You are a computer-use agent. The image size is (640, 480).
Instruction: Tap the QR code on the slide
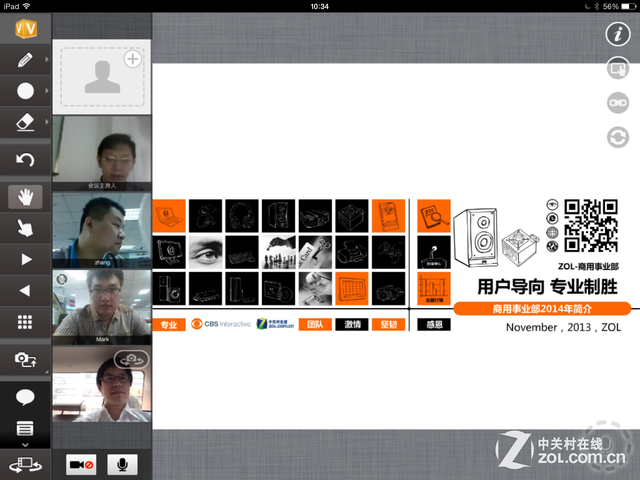pos(591,226)
